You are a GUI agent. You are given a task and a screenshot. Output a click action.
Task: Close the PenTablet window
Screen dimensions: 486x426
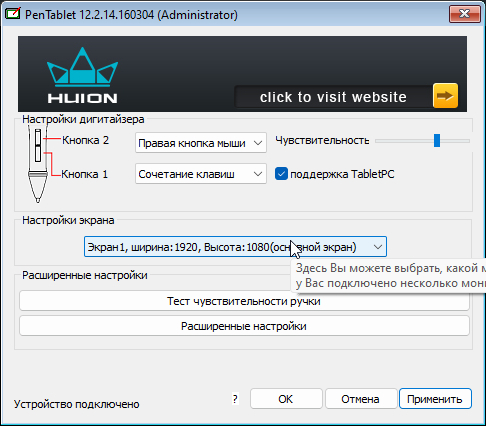(x=465, y=14)
